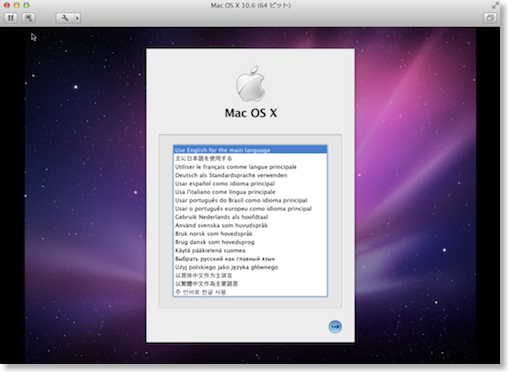Select the Traditional Chinese language option
Screen dimensions: 508x372
[x=250, y=283]
